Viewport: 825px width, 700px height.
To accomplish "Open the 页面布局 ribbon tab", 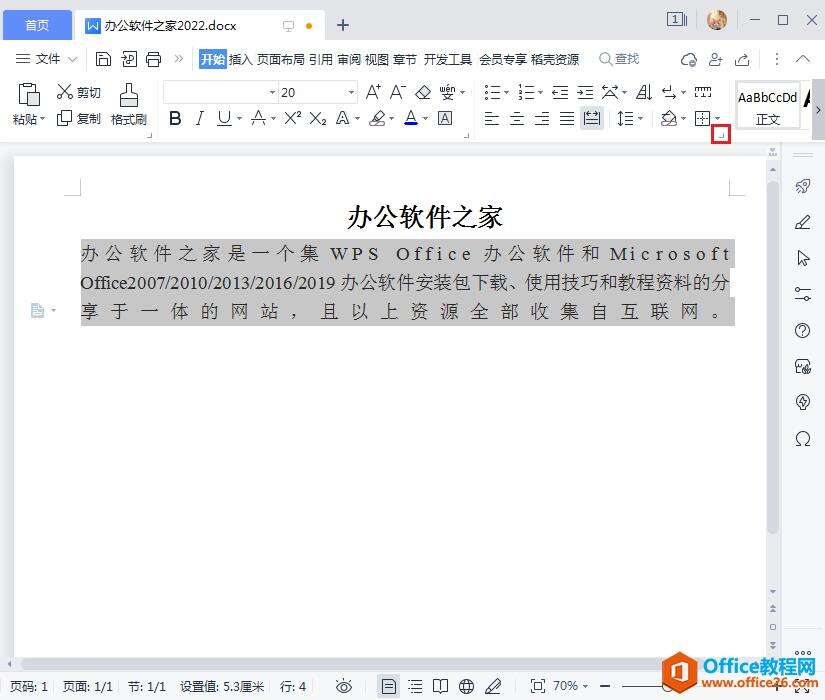I will coord(280,59).
